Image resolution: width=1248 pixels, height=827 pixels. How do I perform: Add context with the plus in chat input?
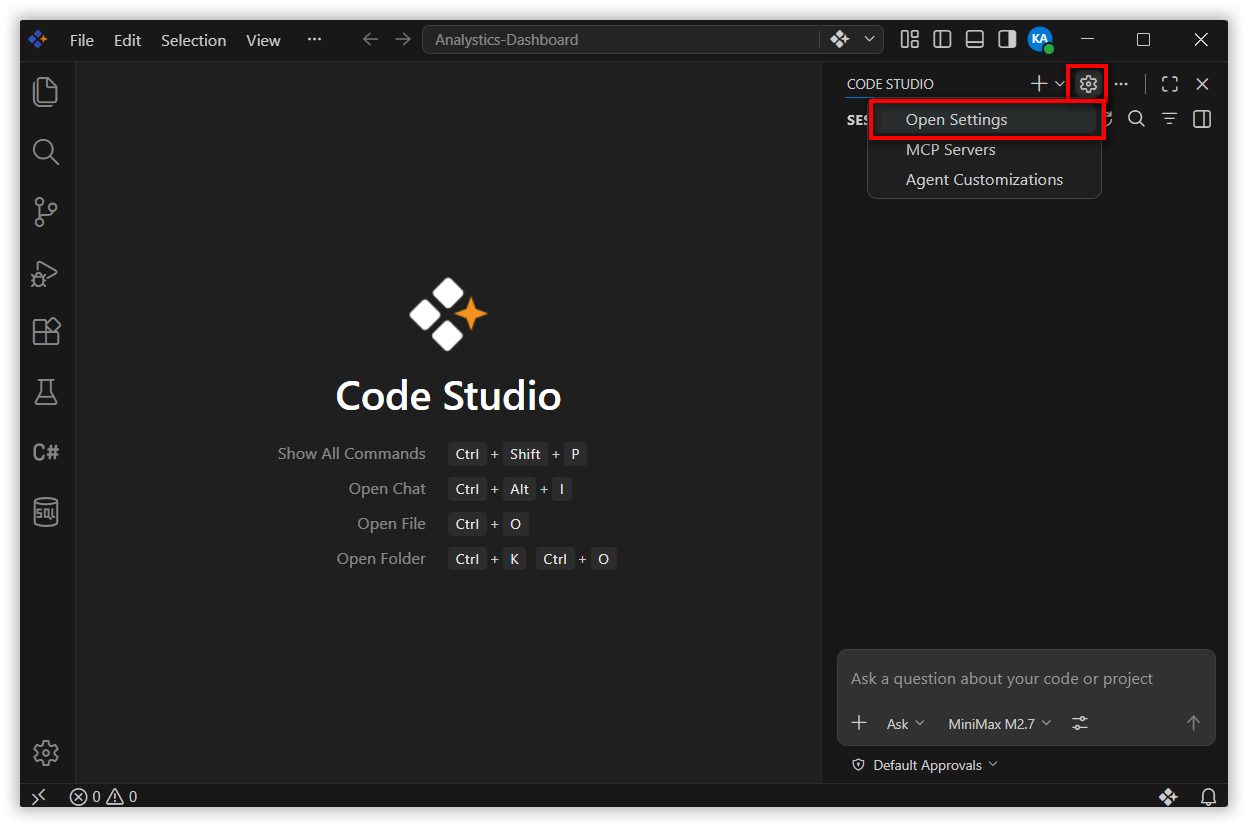point(859,723)
